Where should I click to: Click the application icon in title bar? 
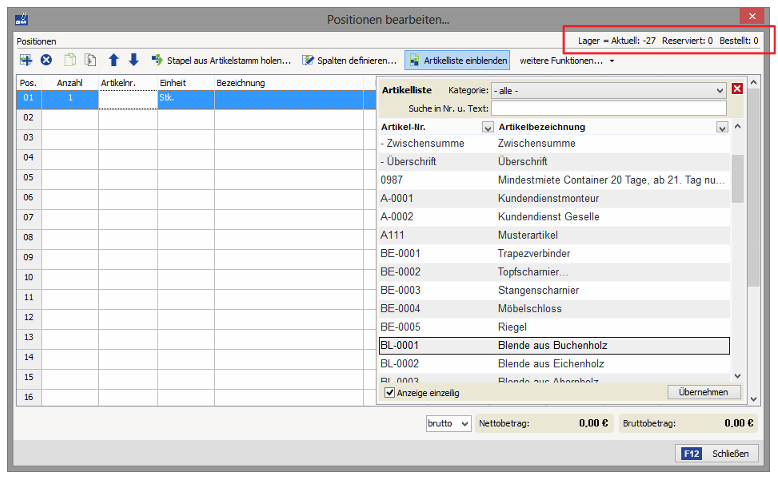21,20
